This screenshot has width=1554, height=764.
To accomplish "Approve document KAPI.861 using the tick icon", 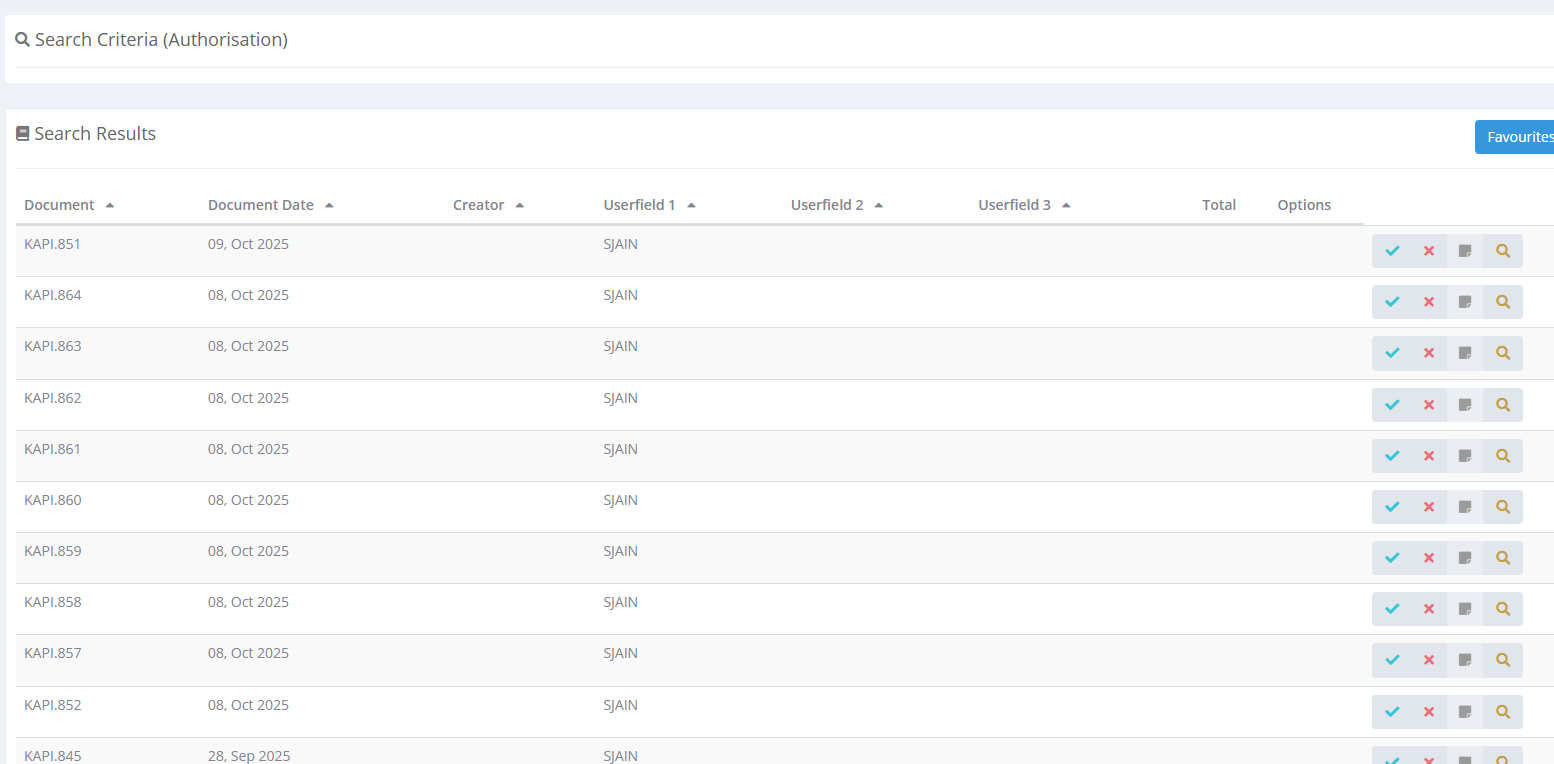I will [x=1391, y=456].
